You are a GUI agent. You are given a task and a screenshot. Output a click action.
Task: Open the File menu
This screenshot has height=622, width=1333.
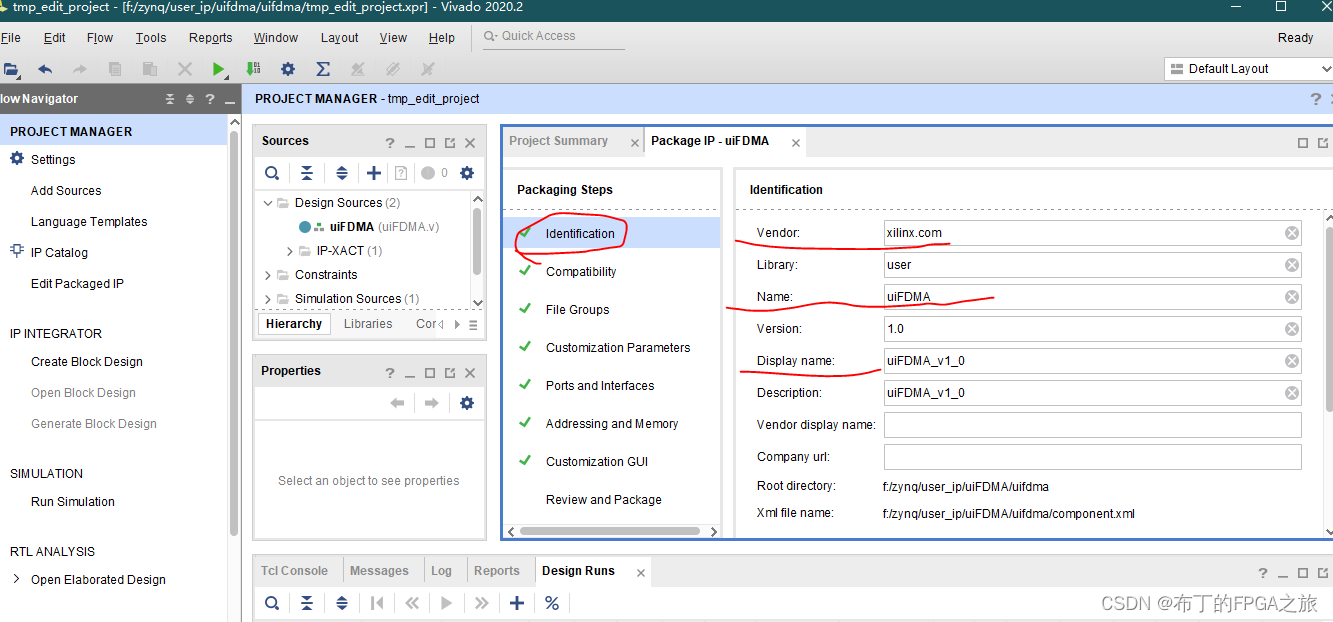pos(10,38)
